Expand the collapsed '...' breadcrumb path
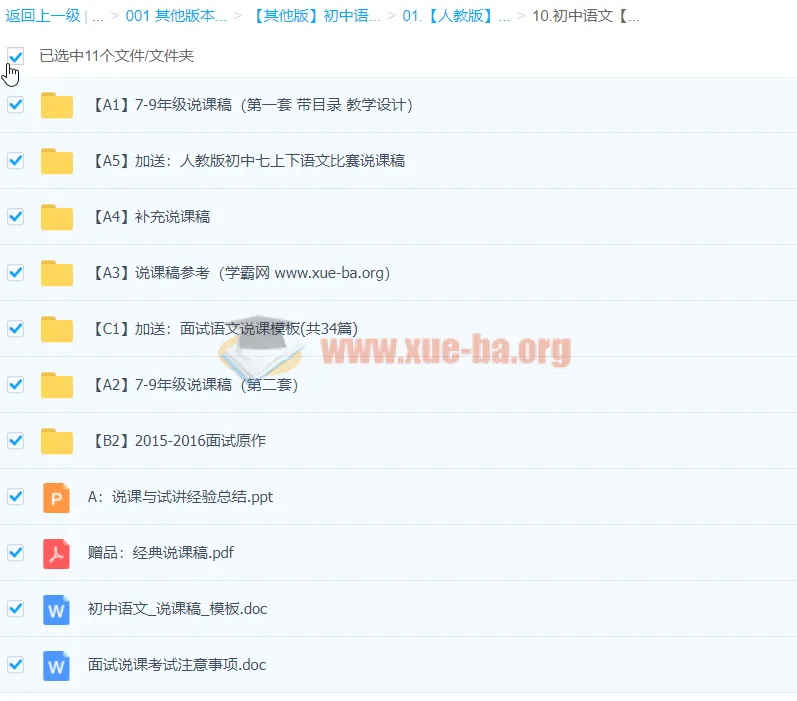The height and width of the screenshot is (701, 797). tap(97, 16)
